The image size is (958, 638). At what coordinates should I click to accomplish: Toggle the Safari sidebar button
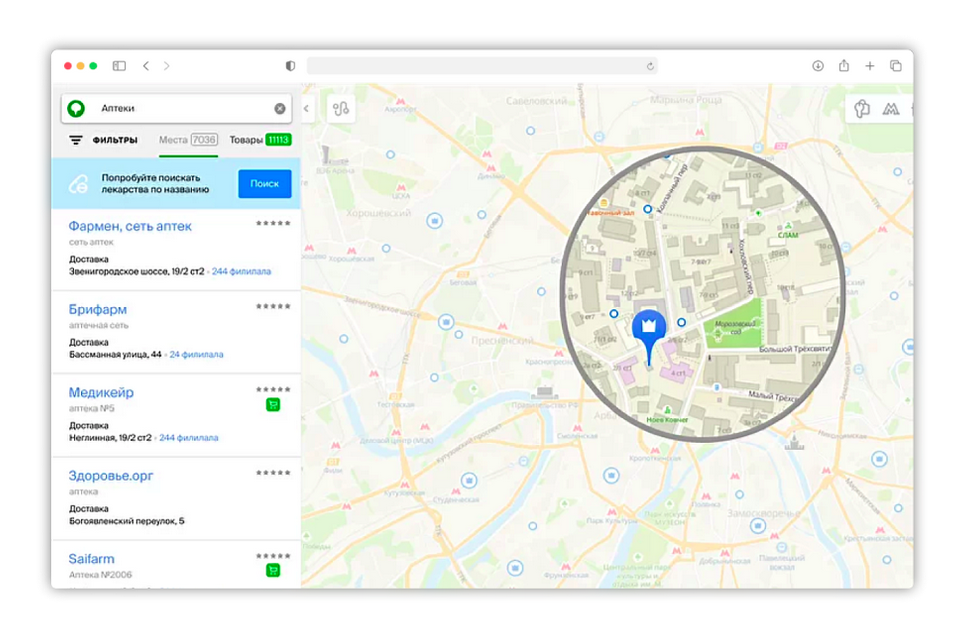point(119,66)
